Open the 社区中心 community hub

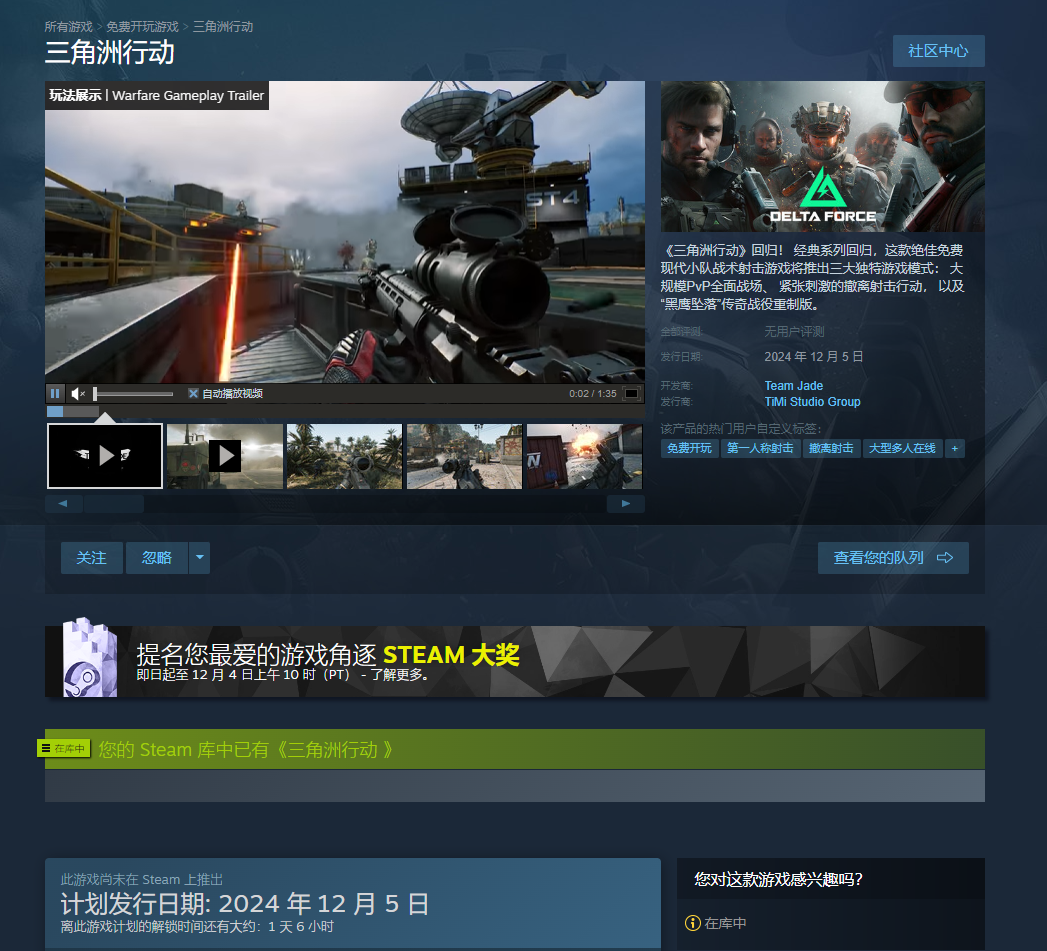click(x=938, y=51)
